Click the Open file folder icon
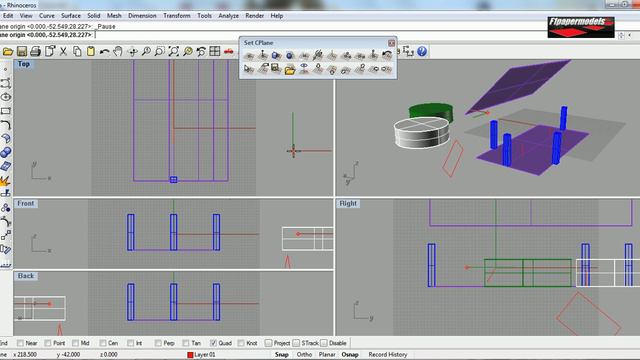 coord(8,51)
